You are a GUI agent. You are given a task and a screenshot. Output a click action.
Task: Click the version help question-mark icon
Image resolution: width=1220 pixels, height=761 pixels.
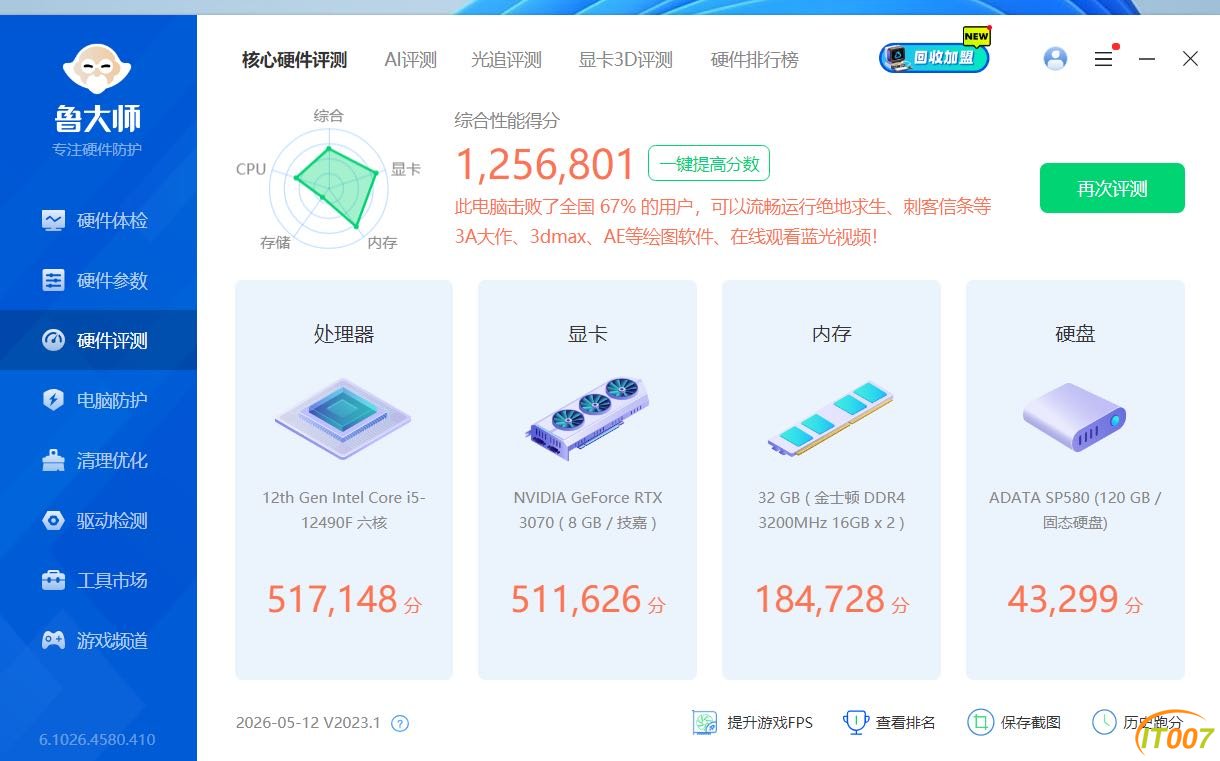tap(400, 723)
